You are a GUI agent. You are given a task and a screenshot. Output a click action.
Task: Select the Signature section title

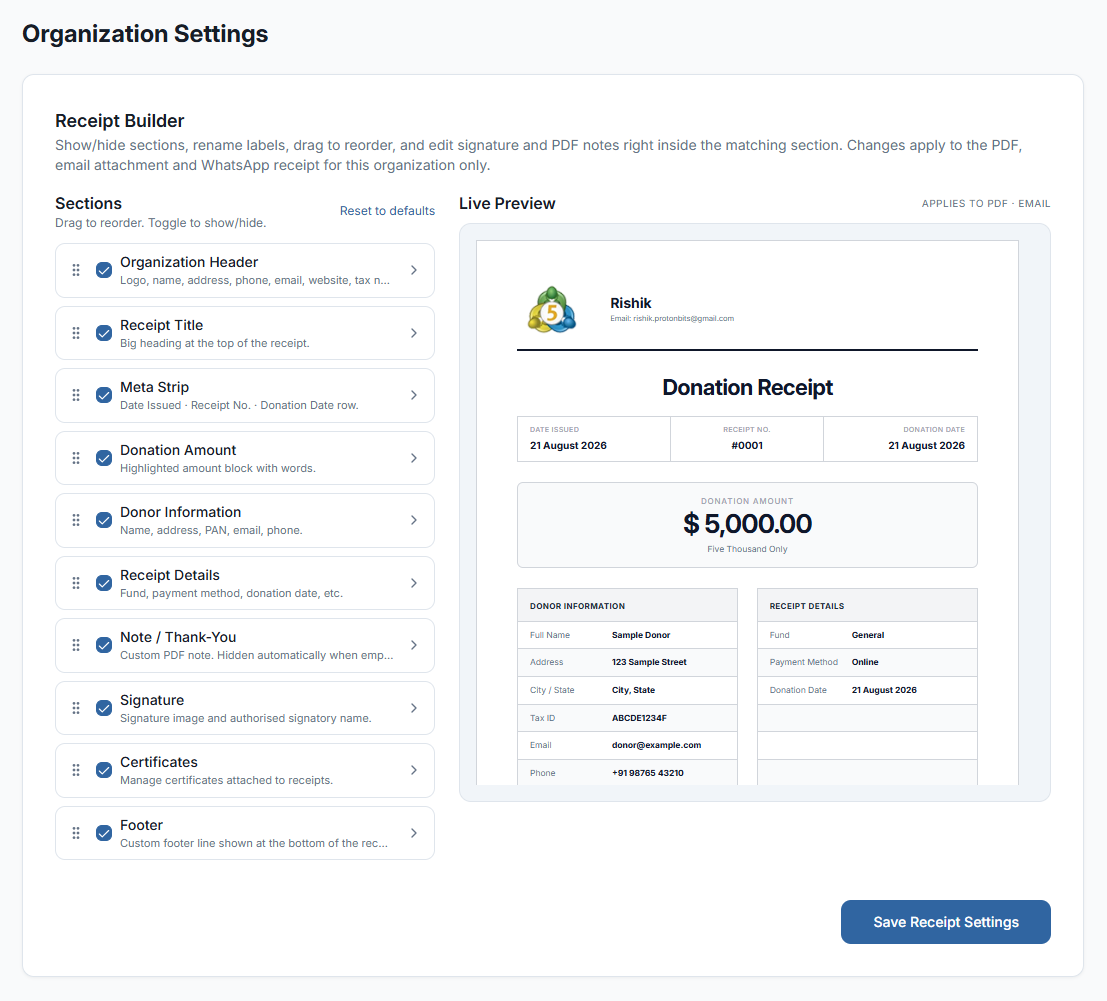[x=152, y=700]
